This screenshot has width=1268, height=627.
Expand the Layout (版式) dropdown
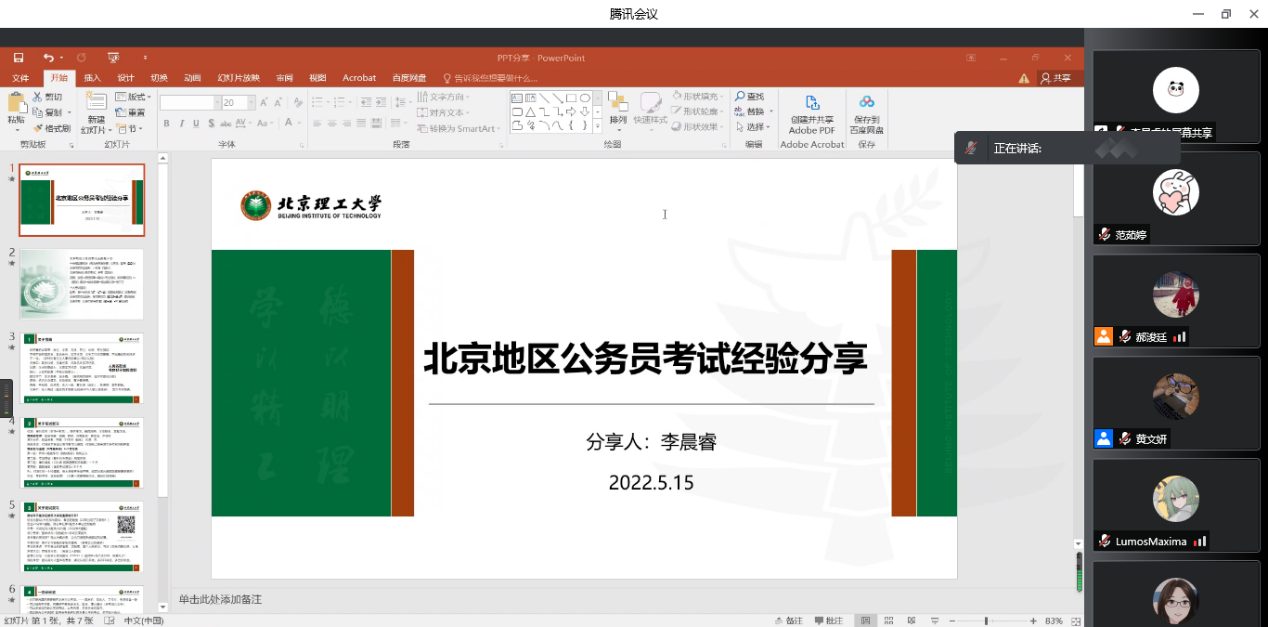[x=134, y=97]
